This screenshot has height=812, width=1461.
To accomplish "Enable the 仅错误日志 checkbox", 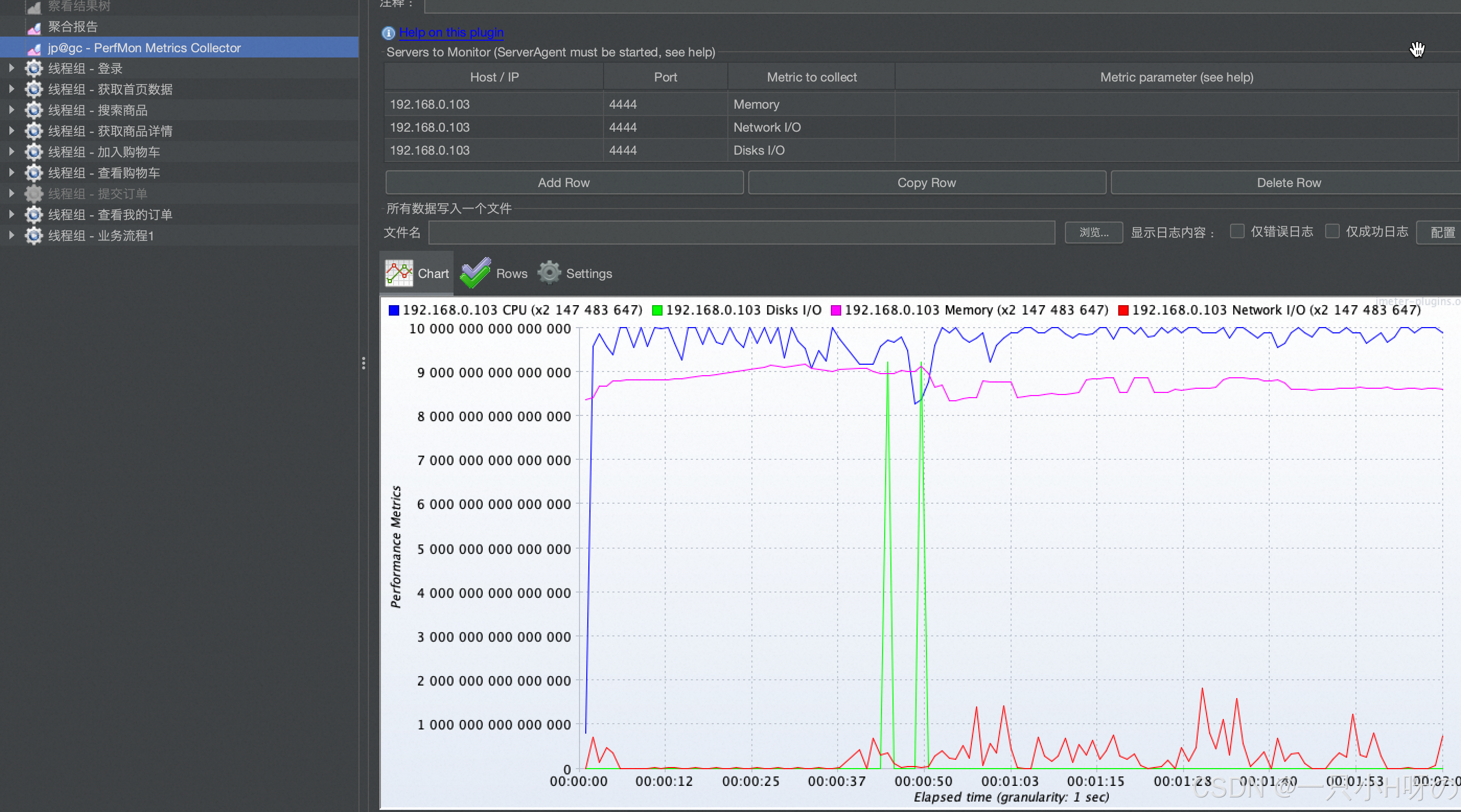I will (1237, 231).
